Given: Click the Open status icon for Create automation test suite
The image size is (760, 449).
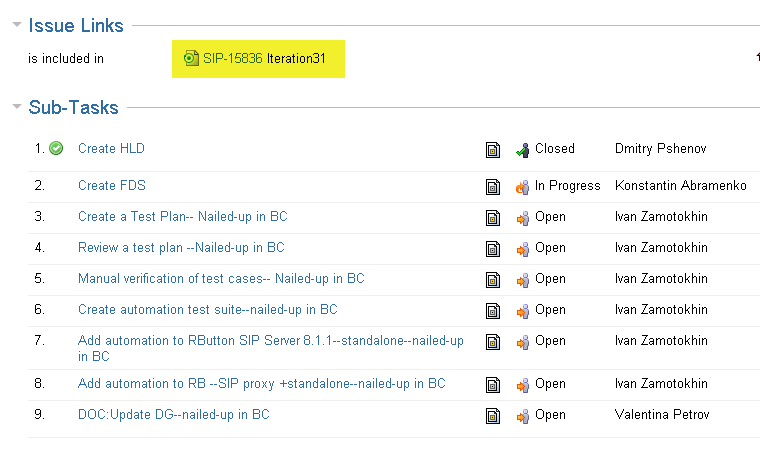Looking at the screenshot, I should [x=522, y=311].
